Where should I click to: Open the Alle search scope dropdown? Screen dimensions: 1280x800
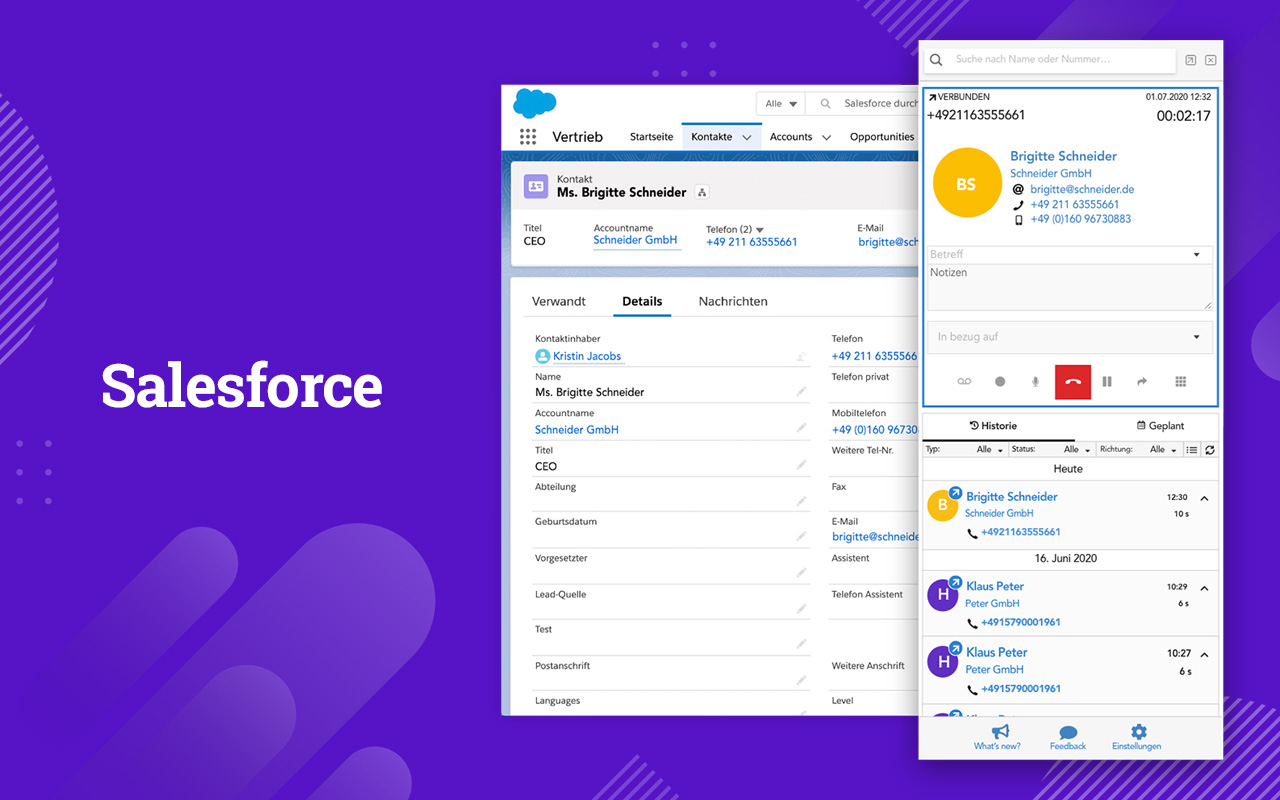click(x=783, y=103)
